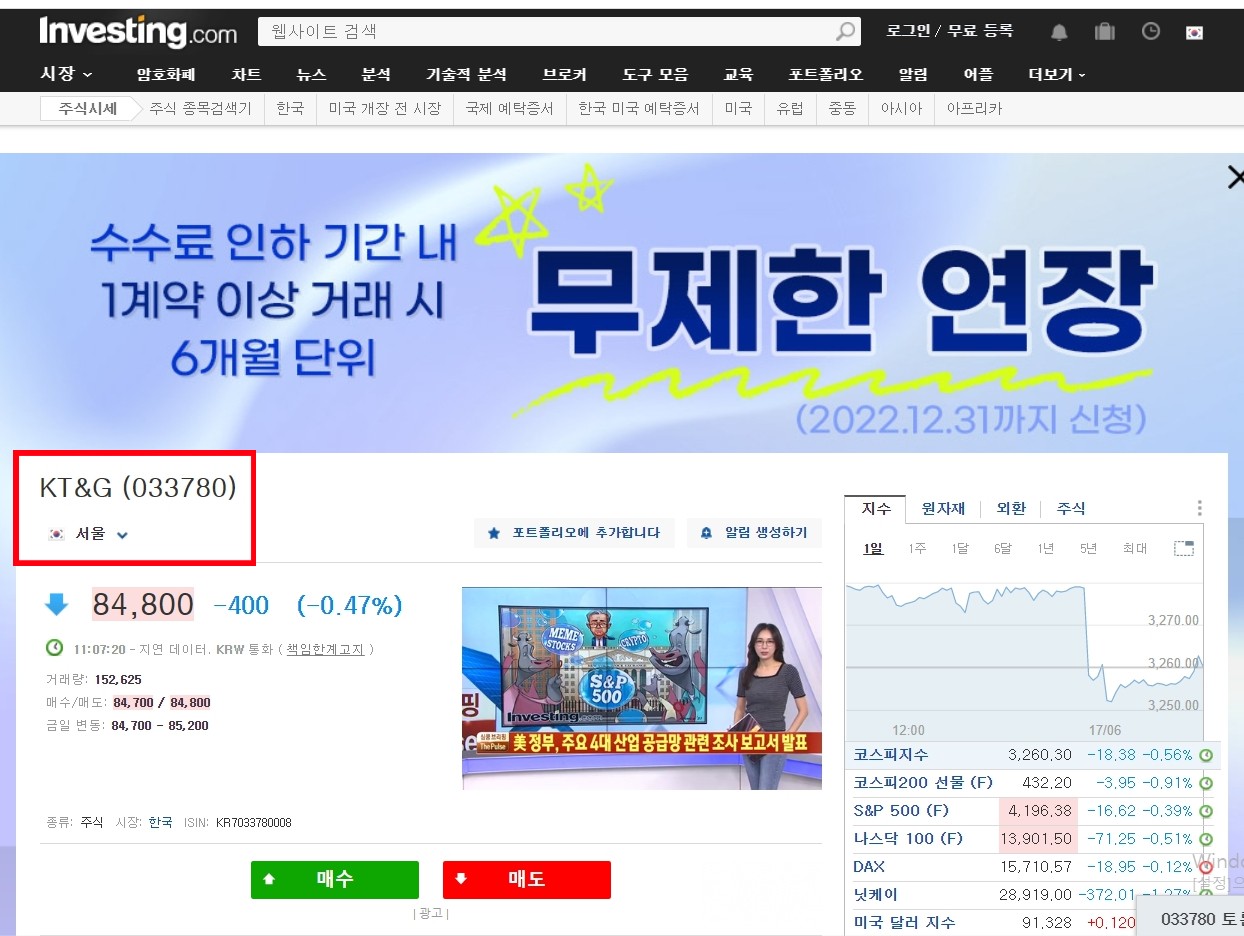Open the 아프리카 submenu link
1244x936 pixels.
pos(974,109)
